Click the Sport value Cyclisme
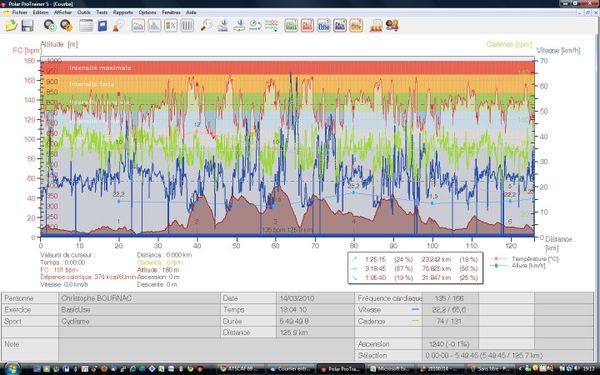The height and width of the screenshot is (375, 600). 140,321
